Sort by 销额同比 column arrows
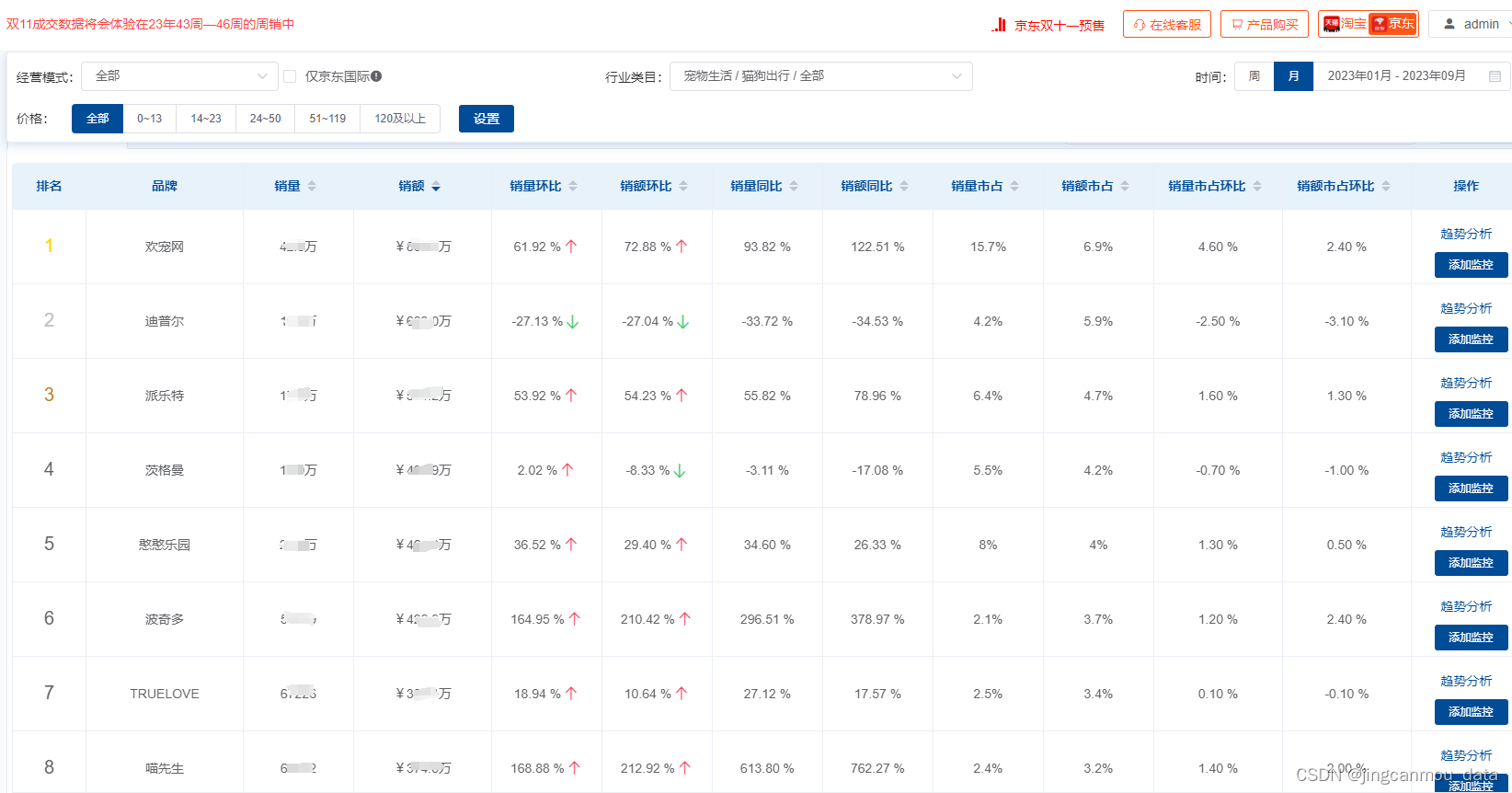Image resolution: width=1512 pixels, height=793 pixels. 904,186
